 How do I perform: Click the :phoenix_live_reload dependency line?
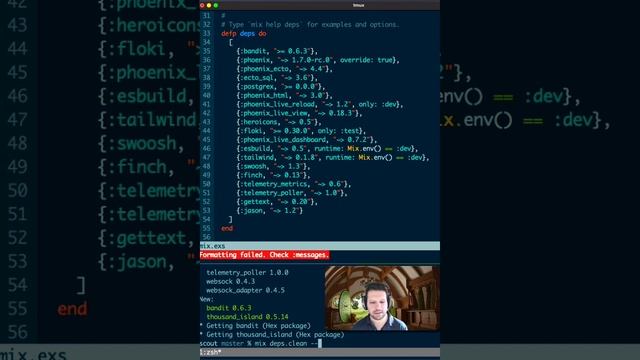click(320, 104)
